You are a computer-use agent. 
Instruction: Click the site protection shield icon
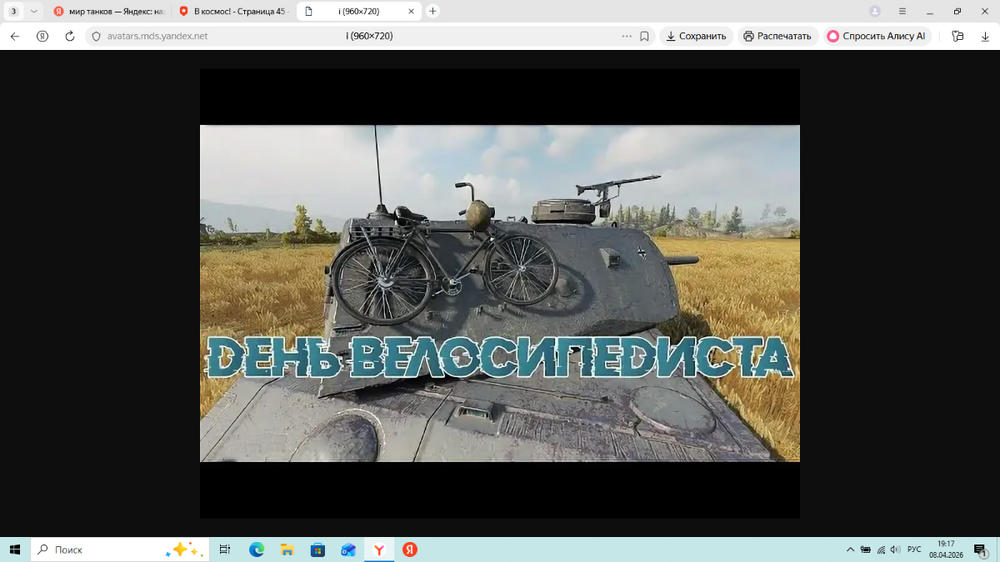click(96, 36)
